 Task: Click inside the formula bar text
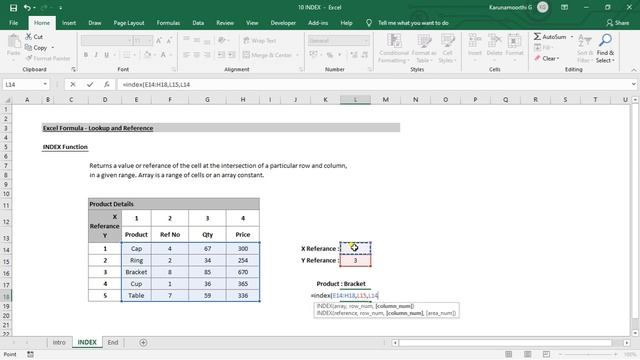373,84
